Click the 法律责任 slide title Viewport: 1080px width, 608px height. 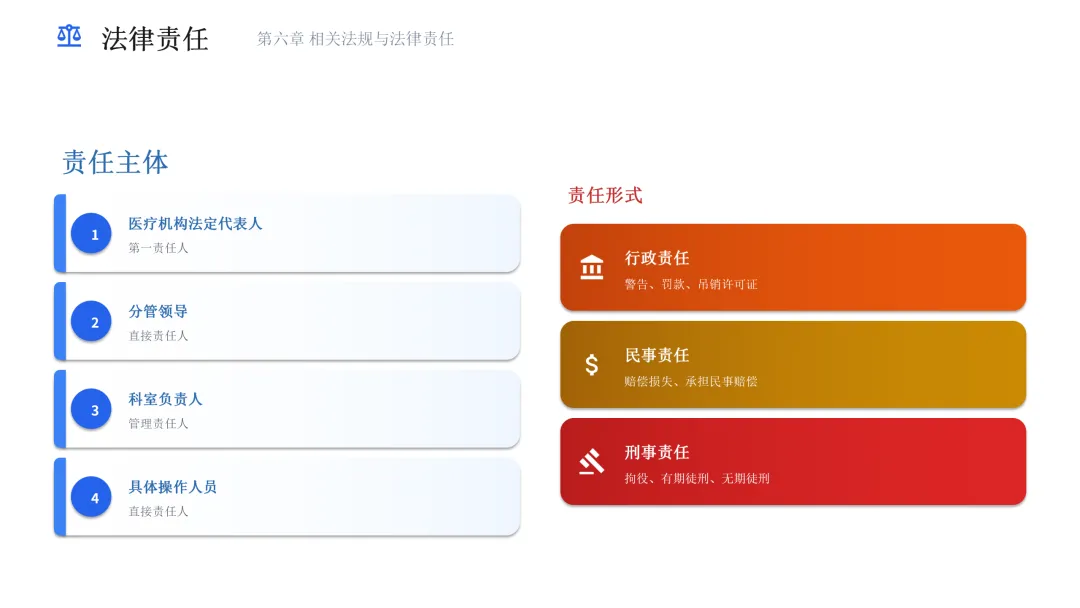155,39
